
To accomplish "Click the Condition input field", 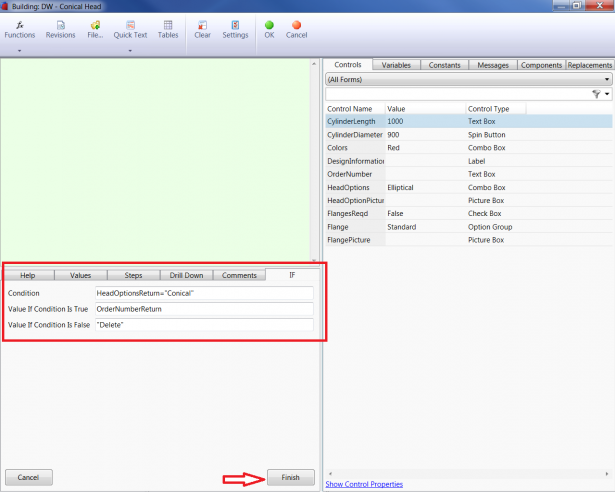I will coord(203,293).
